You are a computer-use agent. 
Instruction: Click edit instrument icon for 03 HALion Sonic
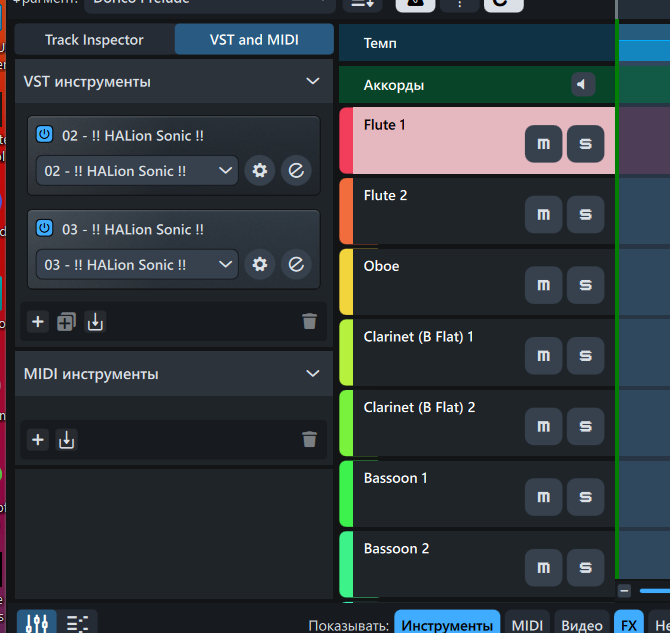[296, 264]
